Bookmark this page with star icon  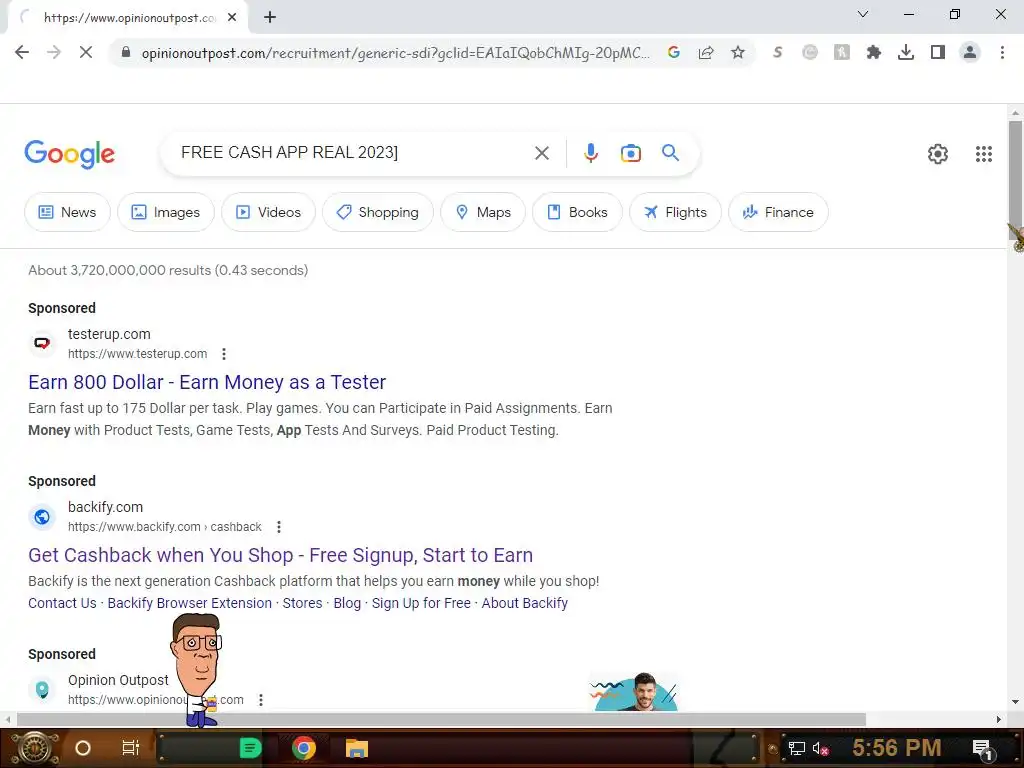click(x=738, y=52)
